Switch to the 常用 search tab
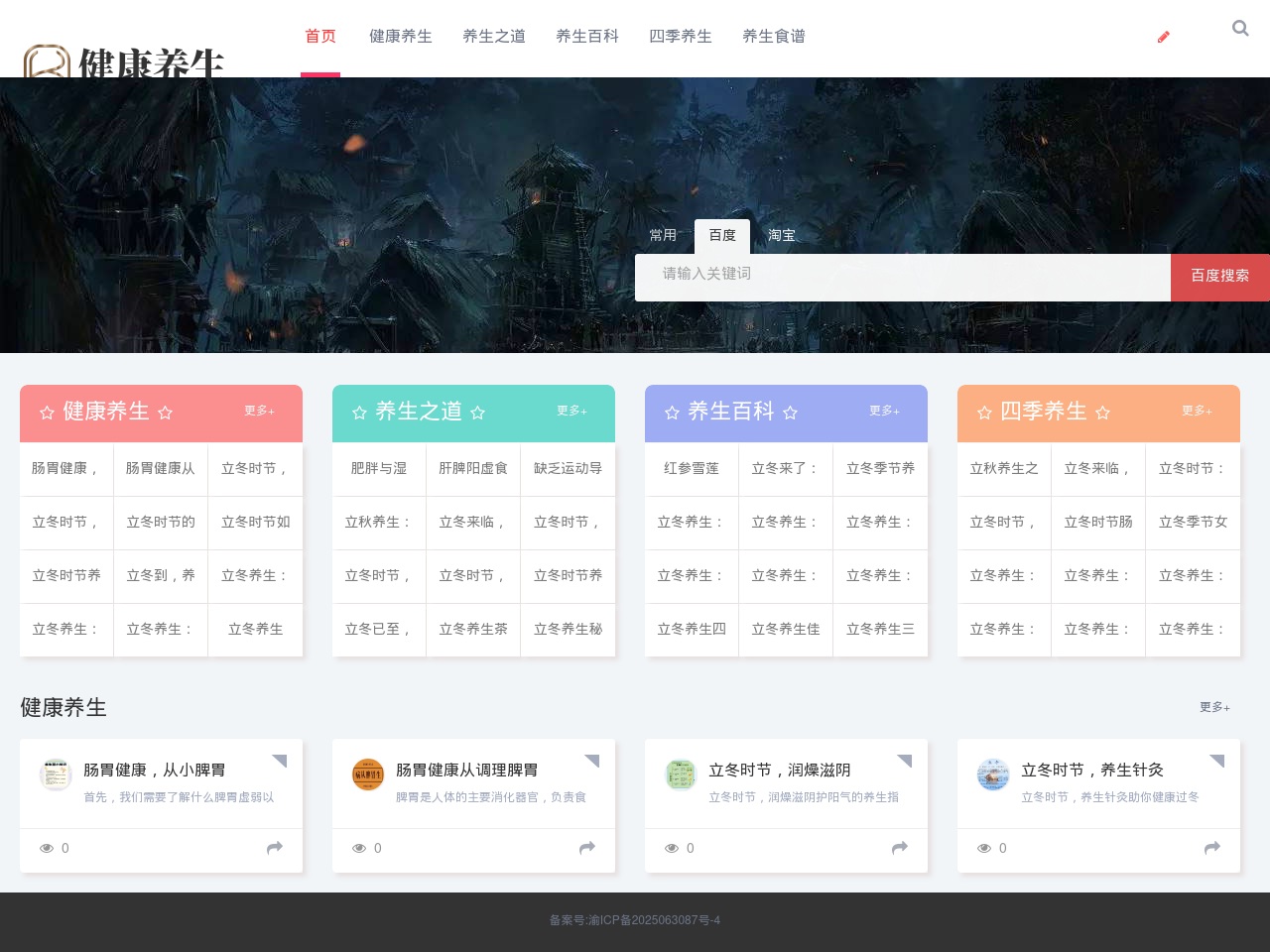The image size is (1270, 952). pos(663,236)
